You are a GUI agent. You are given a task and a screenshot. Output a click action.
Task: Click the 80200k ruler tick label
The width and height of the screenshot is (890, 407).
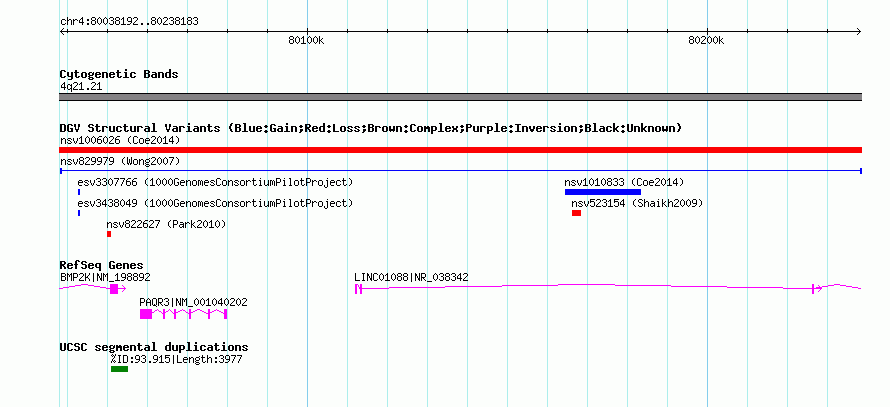(706, 40)
